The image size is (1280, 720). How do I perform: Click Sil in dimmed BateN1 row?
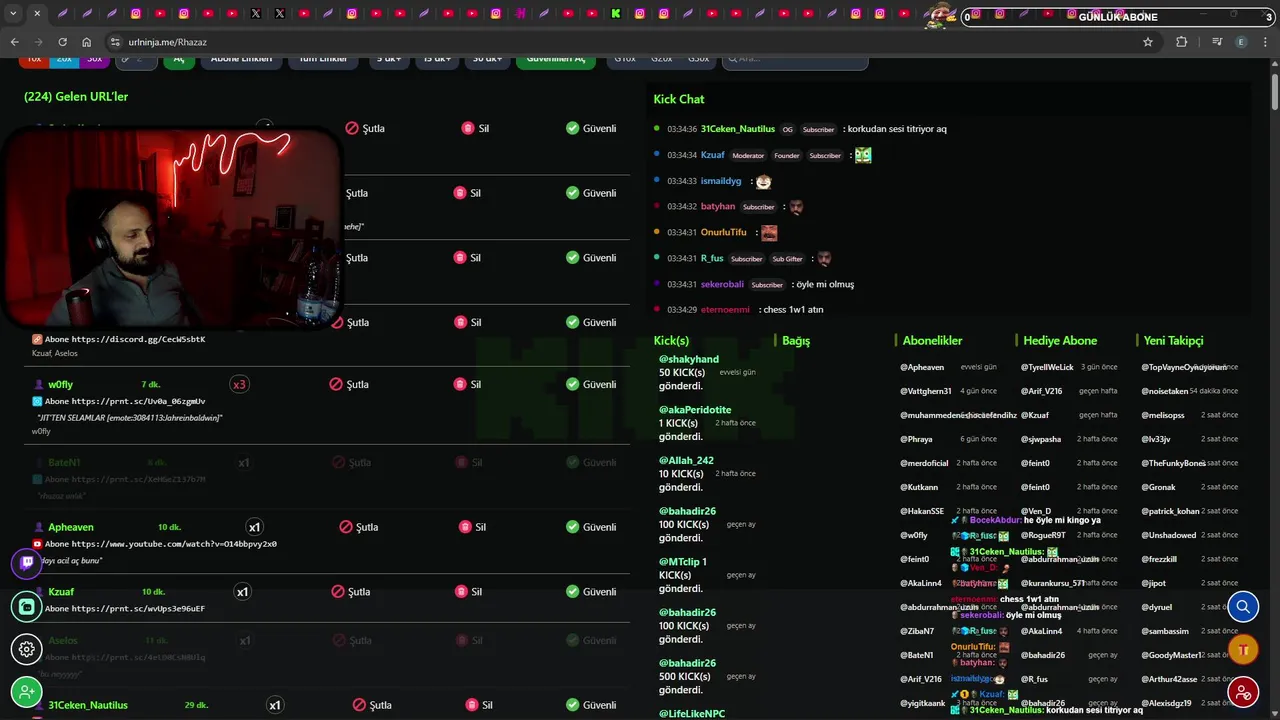(x=469, y=463)
